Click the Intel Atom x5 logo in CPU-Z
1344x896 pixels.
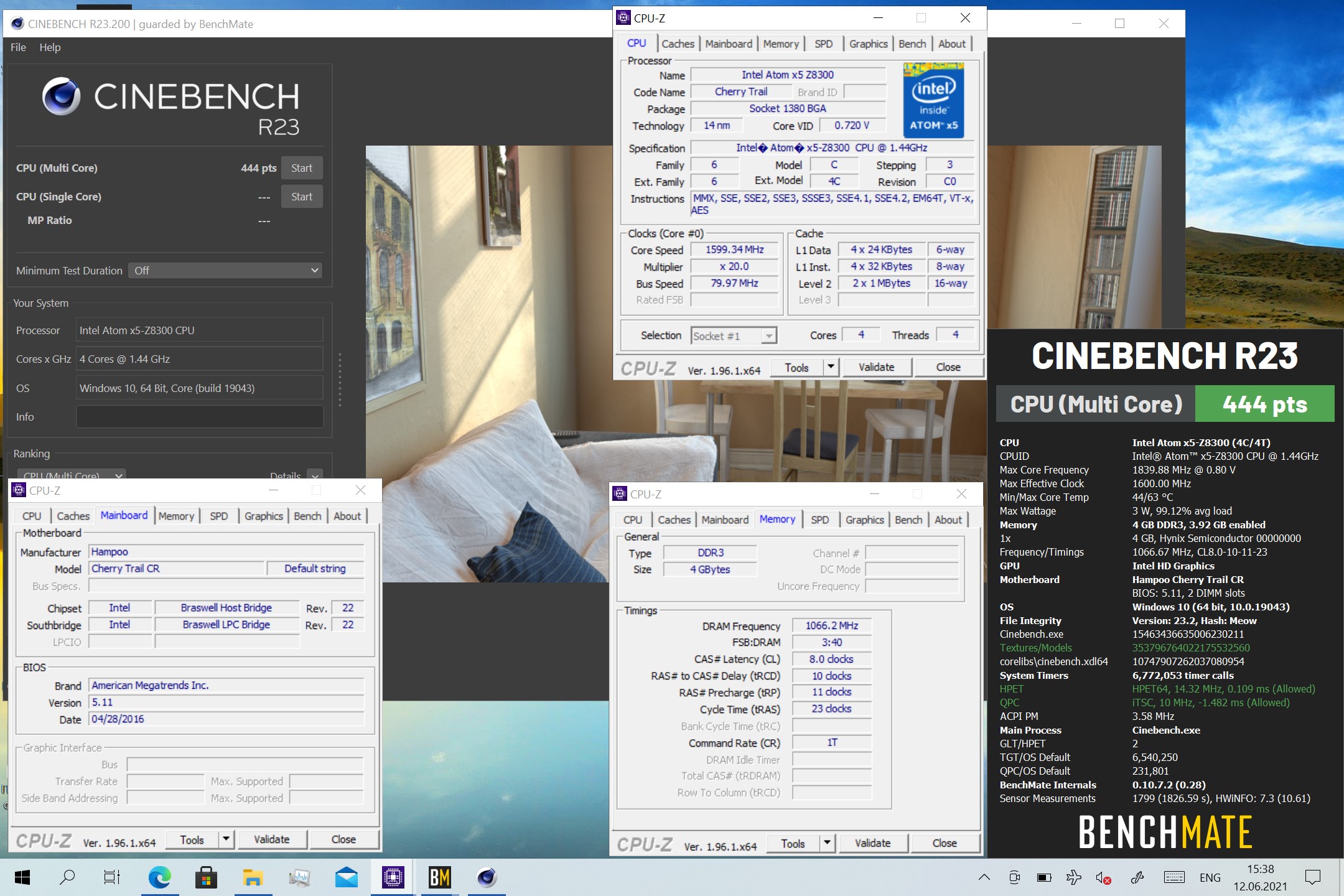click(x=933, y=100)
